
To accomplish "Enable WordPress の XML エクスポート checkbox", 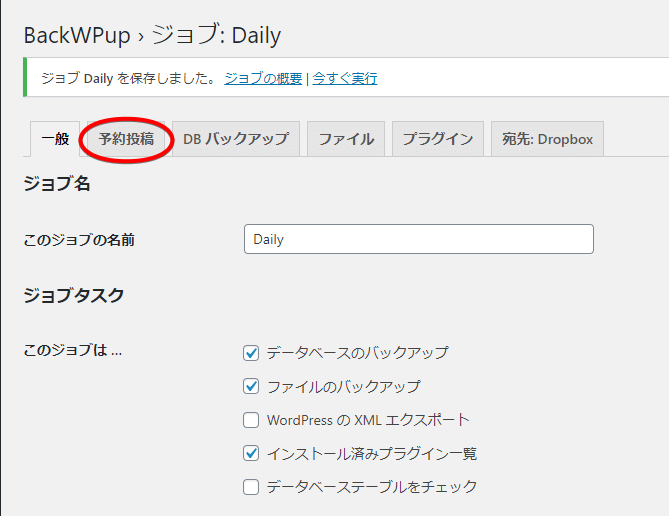I will pyautogui.click(x=251, y=420).
